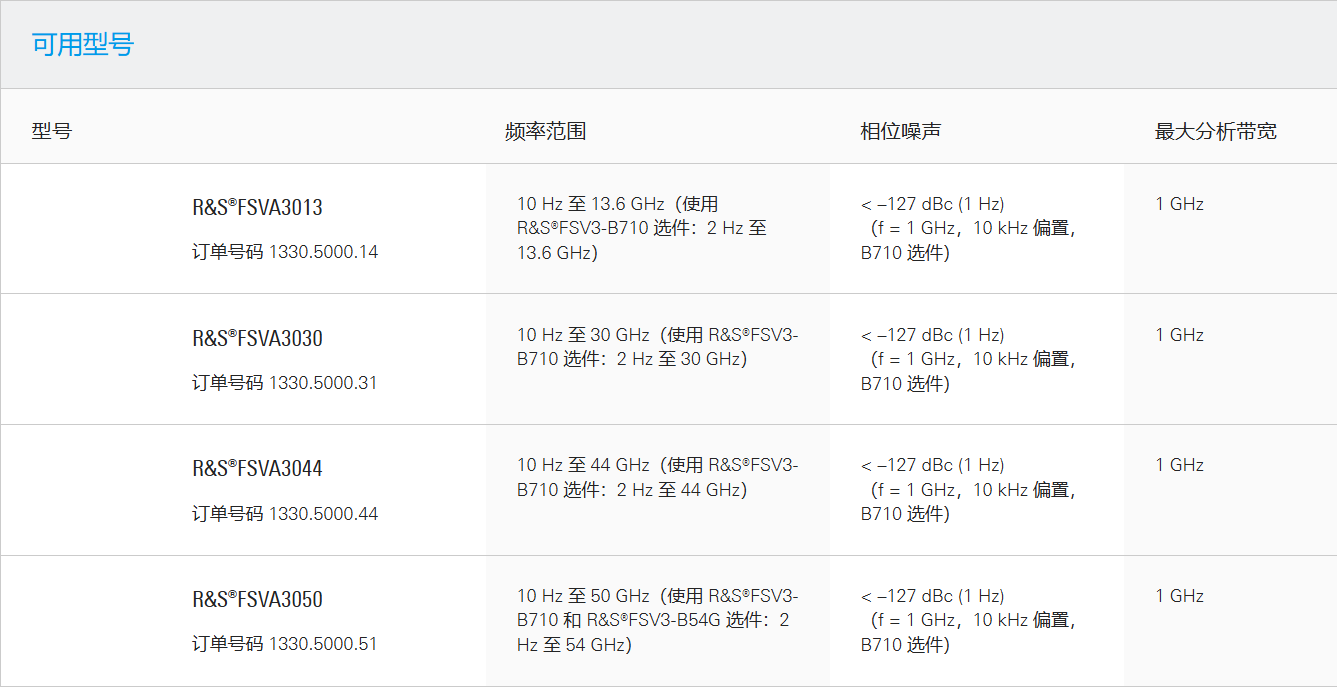Screen dimensions: 1337x688
Task: Click order number 1330.5000.31
Action: click(x=323, y=383)
